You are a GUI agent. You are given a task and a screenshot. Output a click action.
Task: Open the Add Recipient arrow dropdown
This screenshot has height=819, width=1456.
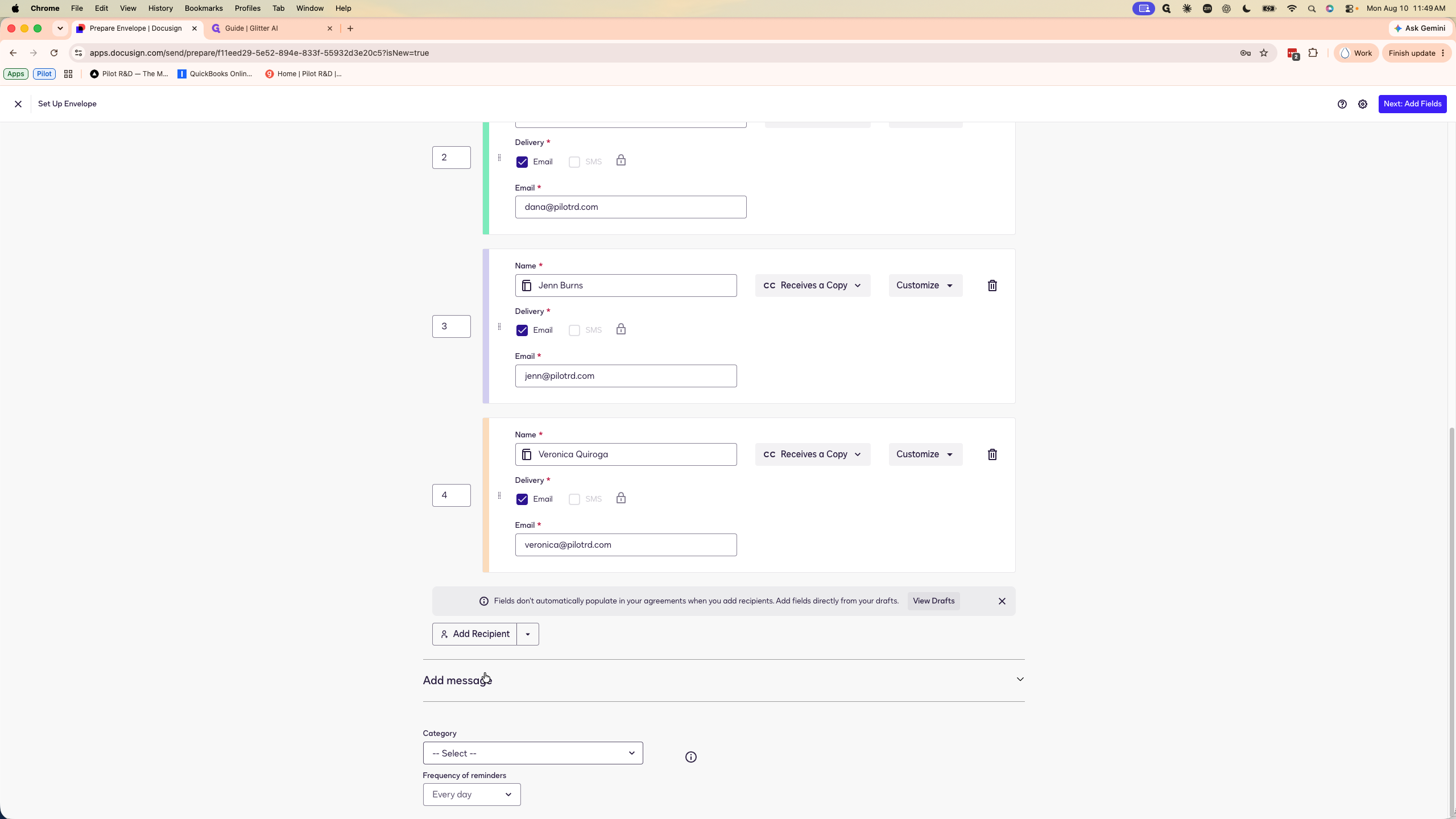(528, 634)
